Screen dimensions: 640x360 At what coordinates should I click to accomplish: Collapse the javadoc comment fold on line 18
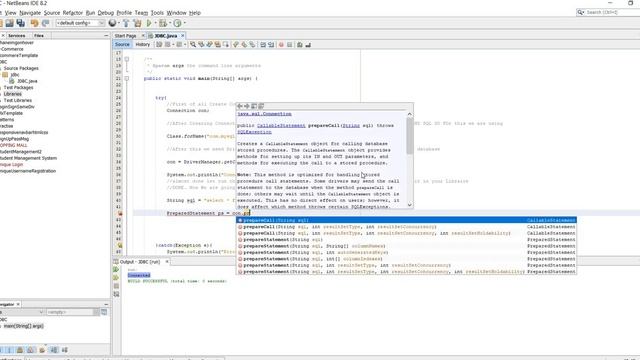point(127,59)
